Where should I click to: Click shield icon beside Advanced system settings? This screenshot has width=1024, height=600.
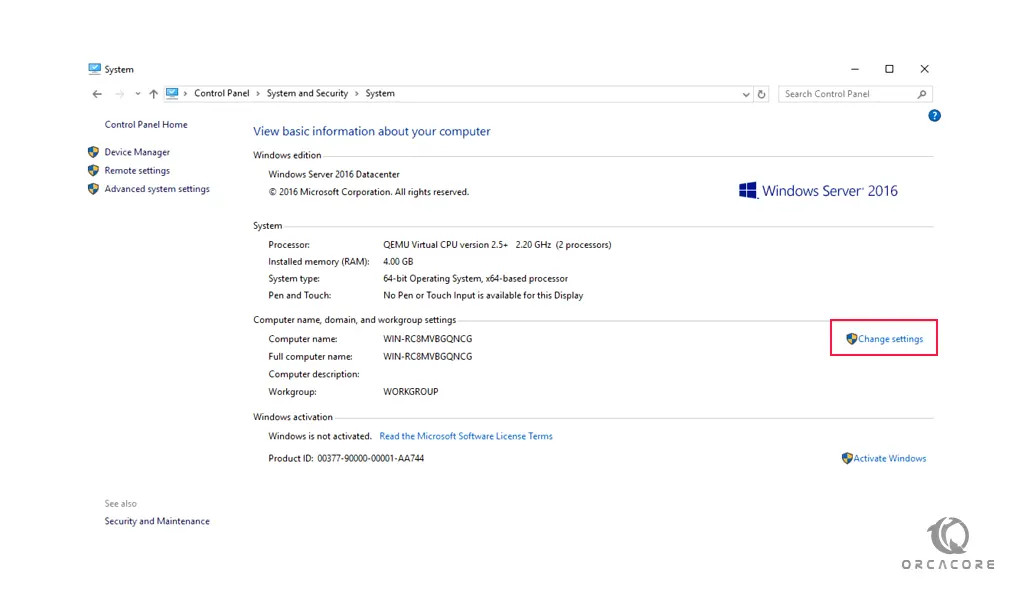pos(93,189)
